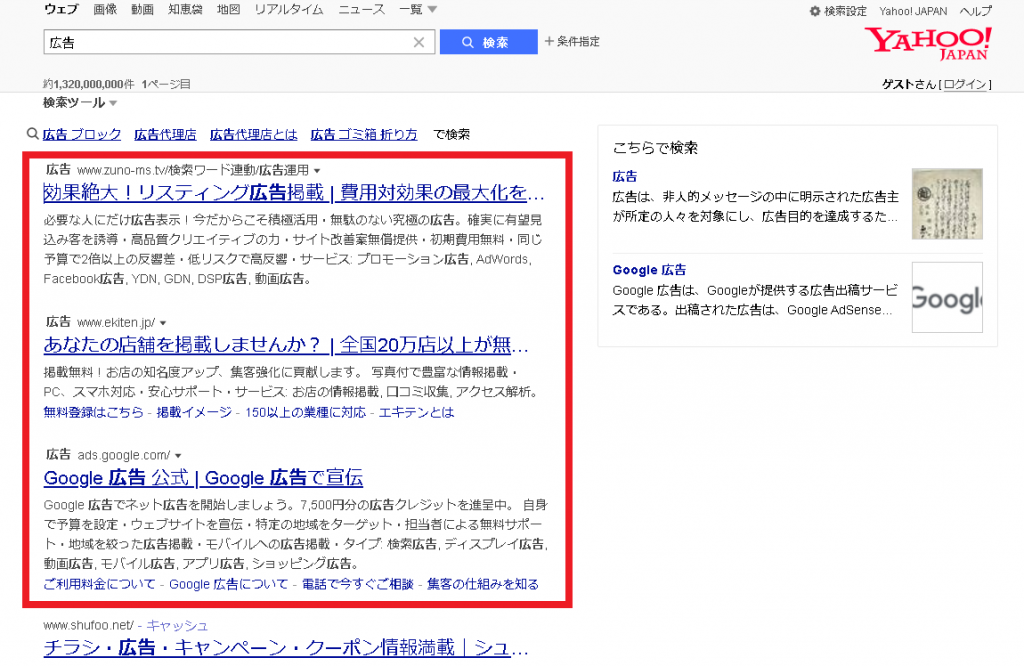
Task: Open the チラシ・広告・キャンペーン shufoo result
Action: 286,648
